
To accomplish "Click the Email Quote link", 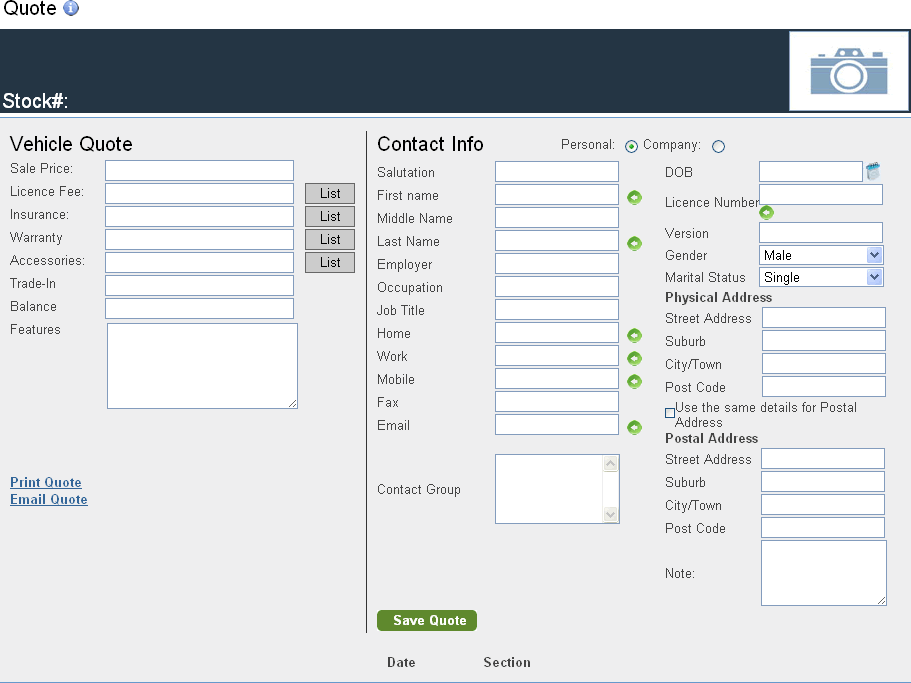I will (49, 499).
